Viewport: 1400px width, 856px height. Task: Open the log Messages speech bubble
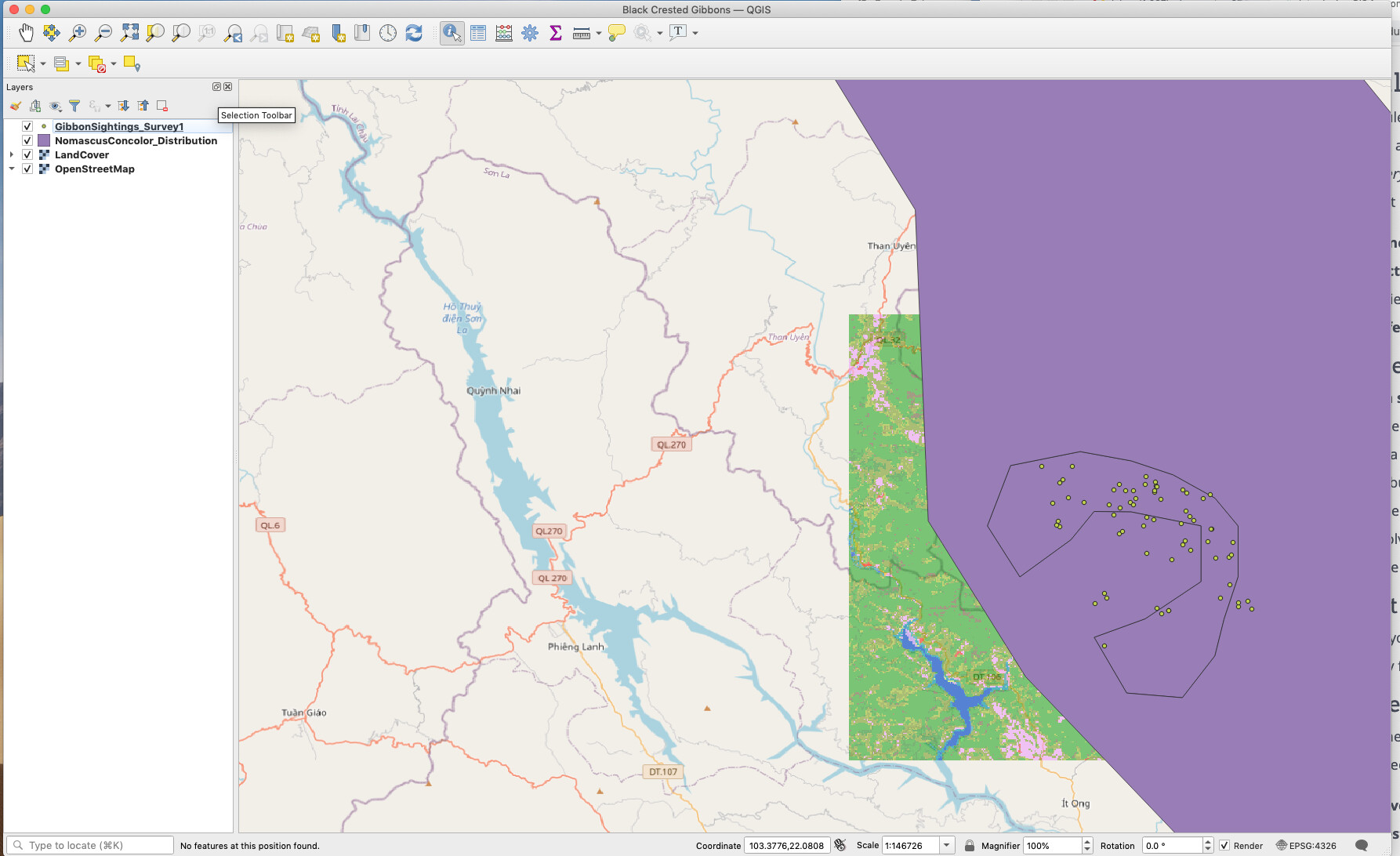(1362, 846)
